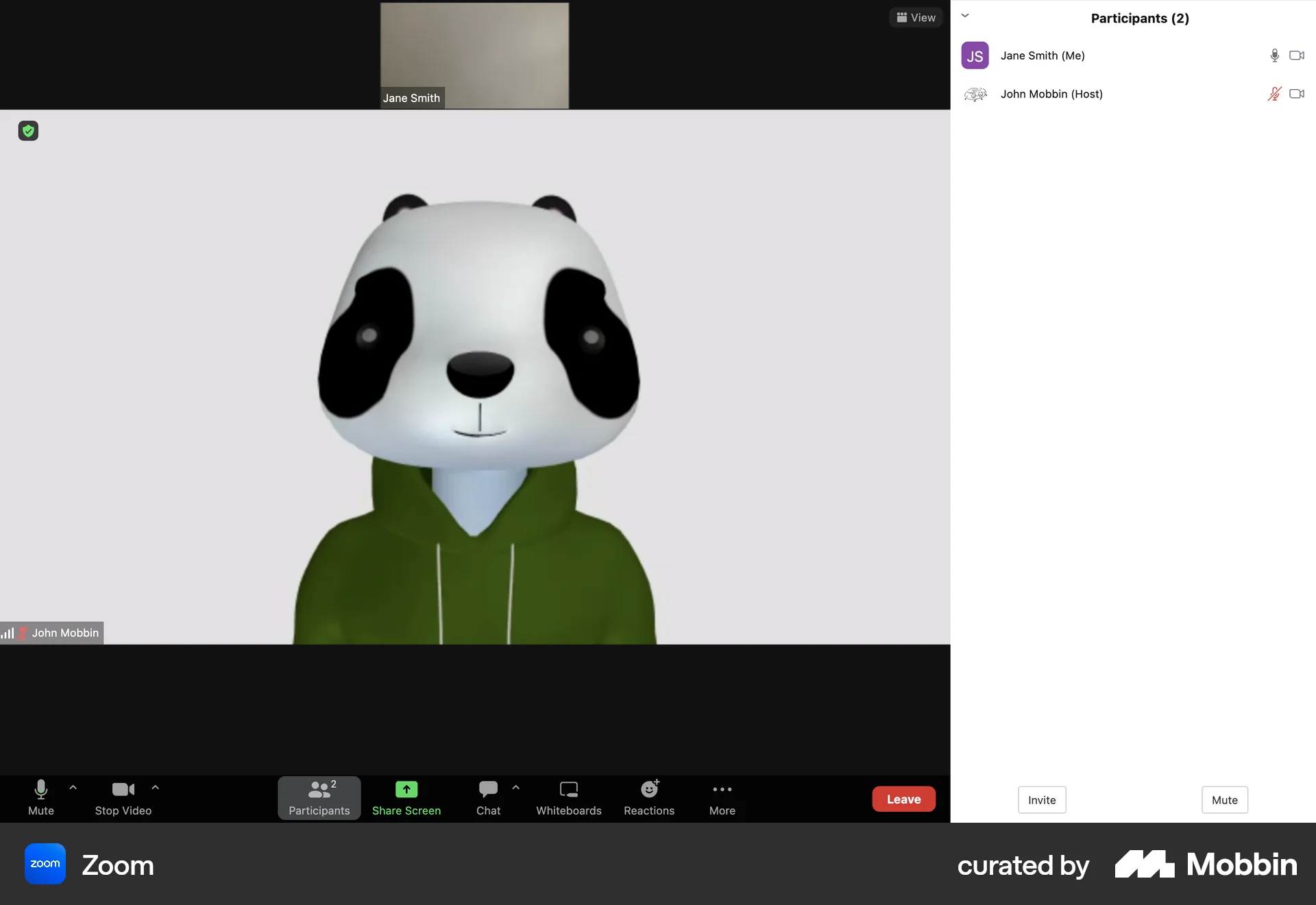Open the View menu

[x=916, y=17]
